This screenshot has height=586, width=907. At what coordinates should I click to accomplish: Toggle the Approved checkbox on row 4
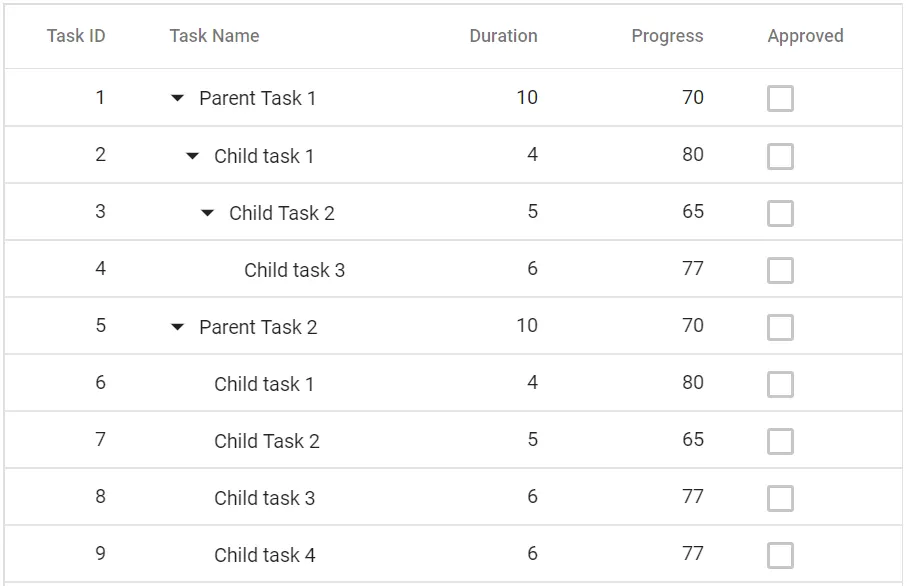coord(779,269)
